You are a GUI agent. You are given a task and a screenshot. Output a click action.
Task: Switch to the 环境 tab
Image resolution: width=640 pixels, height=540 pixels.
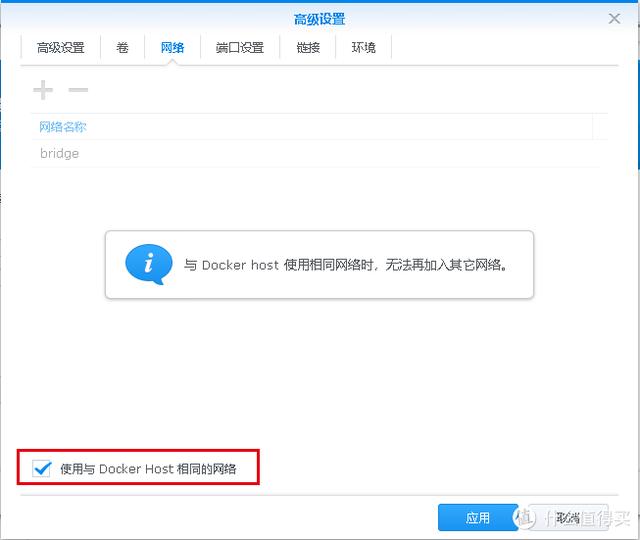(363, 48)
